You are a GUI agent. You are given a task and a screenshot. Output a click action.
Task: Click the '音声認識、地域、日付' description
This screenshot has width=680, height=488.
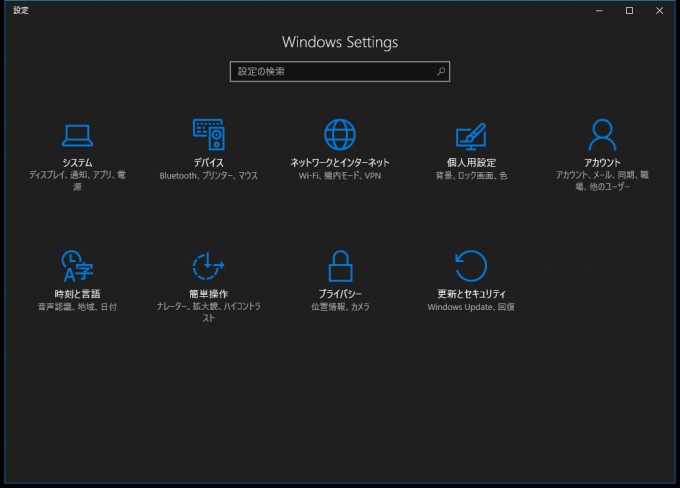(x=77, y=307)
